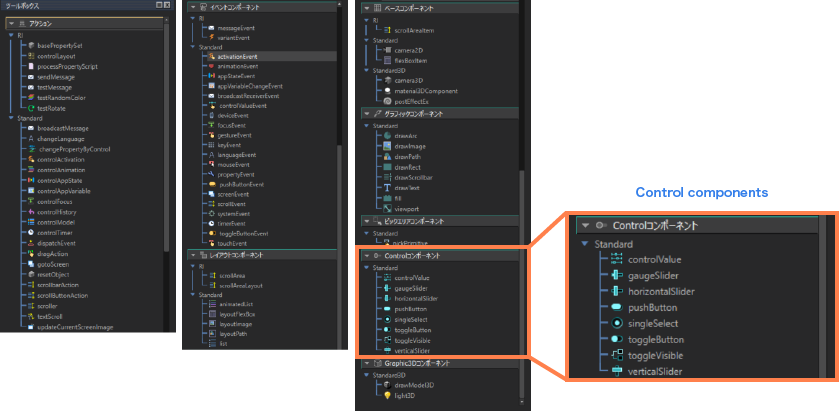Screen dimensions: 840x411
Task: Select the drawModel3D component icon
Action: point(387,385)
